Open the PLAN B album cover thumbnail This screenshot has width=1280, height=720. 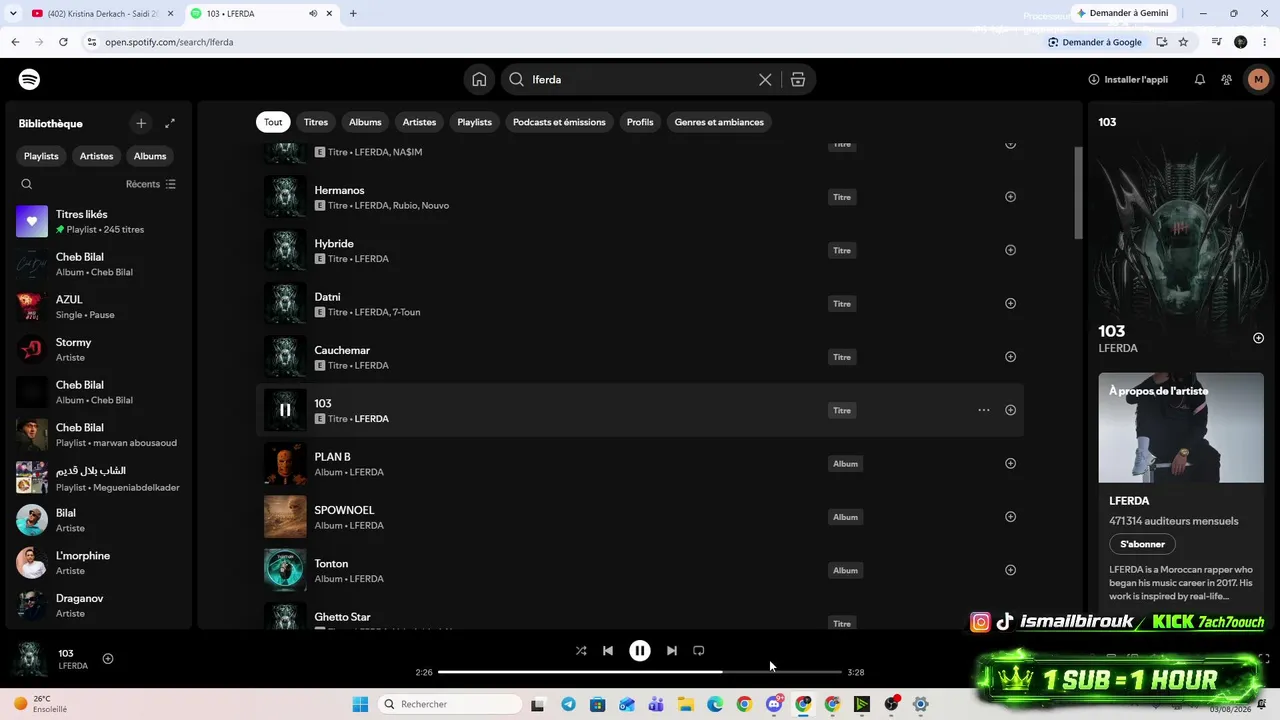click(285, 464)
